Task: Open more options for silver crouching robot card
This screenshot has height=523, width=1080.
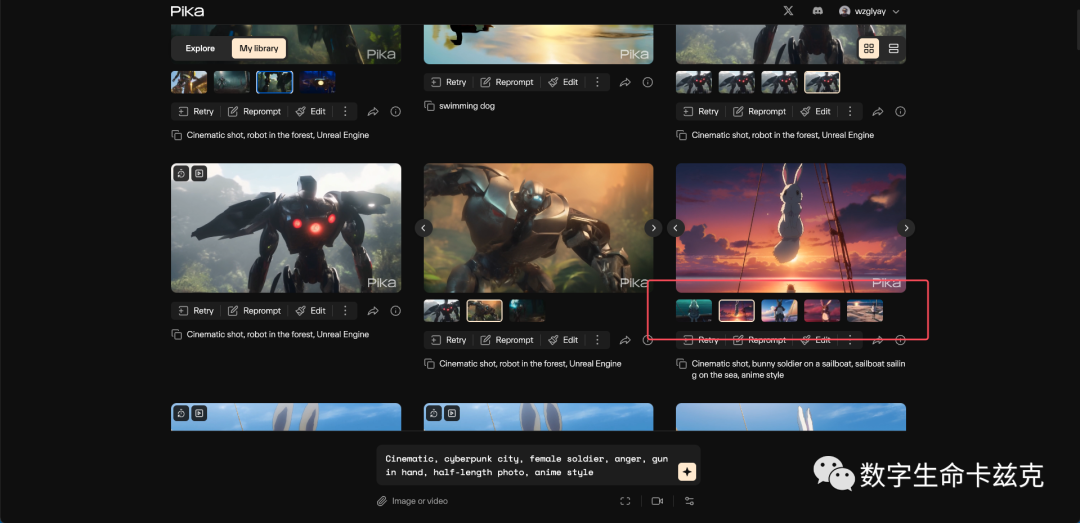Action: [597, 340]
